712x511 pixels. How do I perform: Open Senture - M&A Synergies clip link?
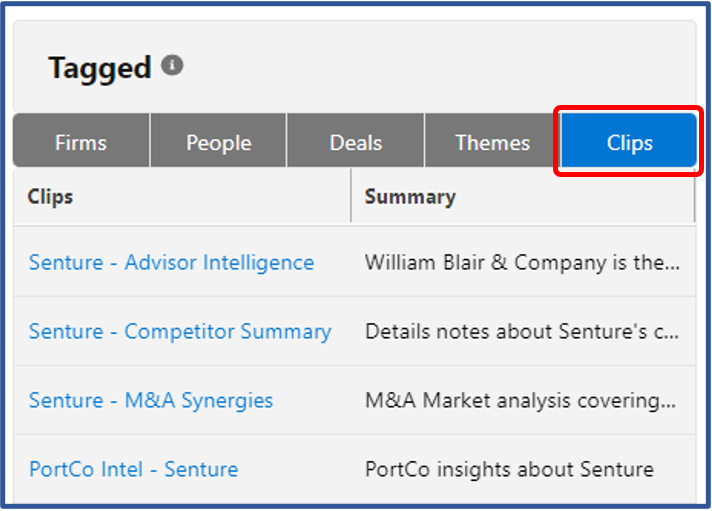(x=151, y=401)
